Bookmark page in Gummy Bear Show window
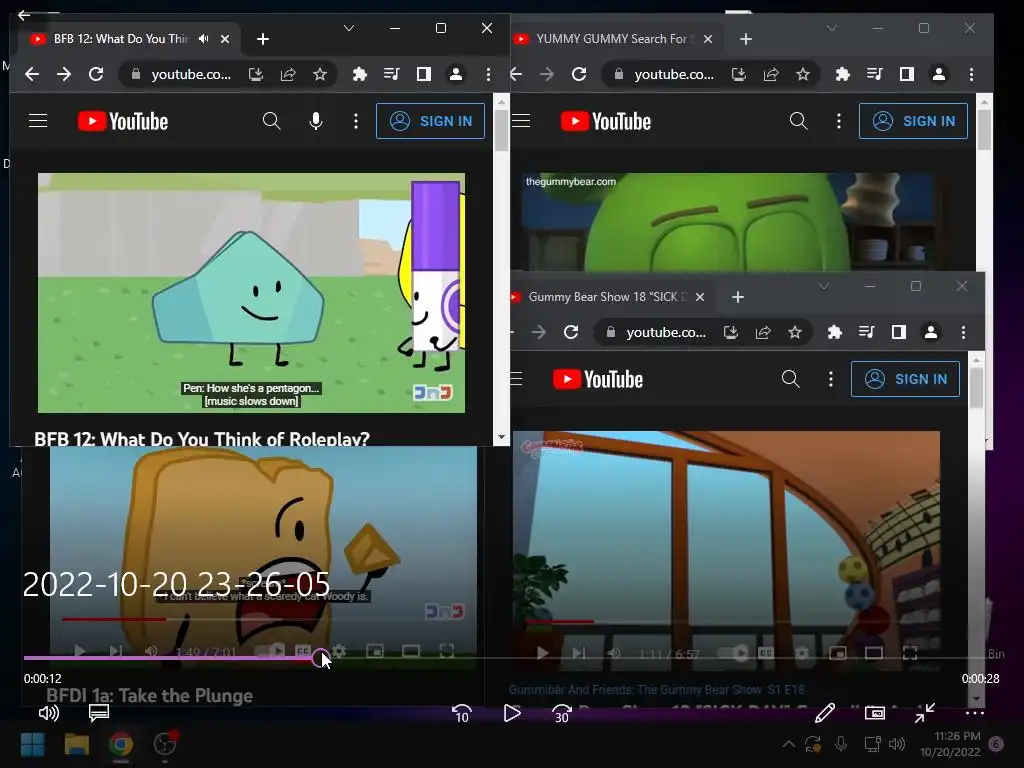The width and height of the screenshot is (1024, 768). pos(795,332)
